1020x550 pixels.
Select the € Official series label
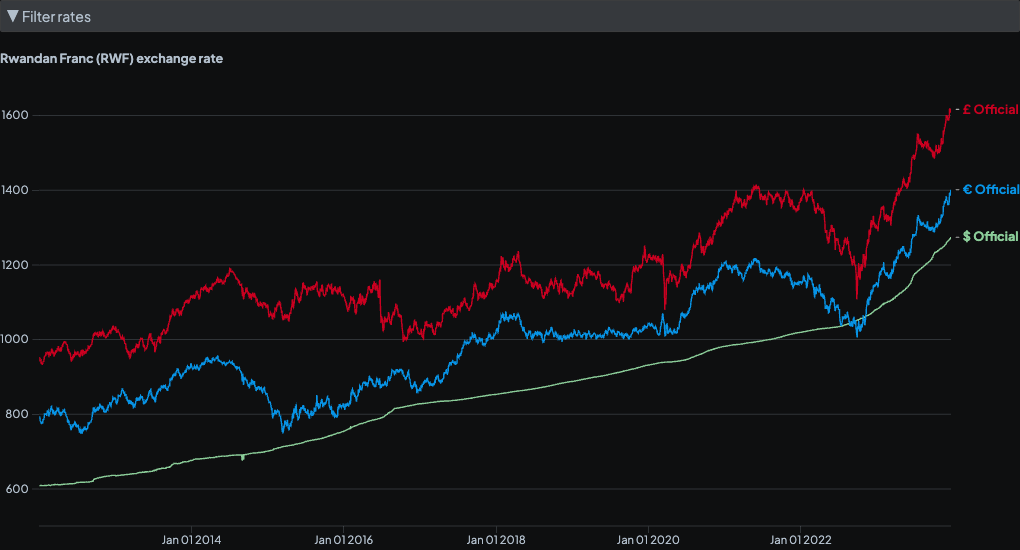pos(991,189)
